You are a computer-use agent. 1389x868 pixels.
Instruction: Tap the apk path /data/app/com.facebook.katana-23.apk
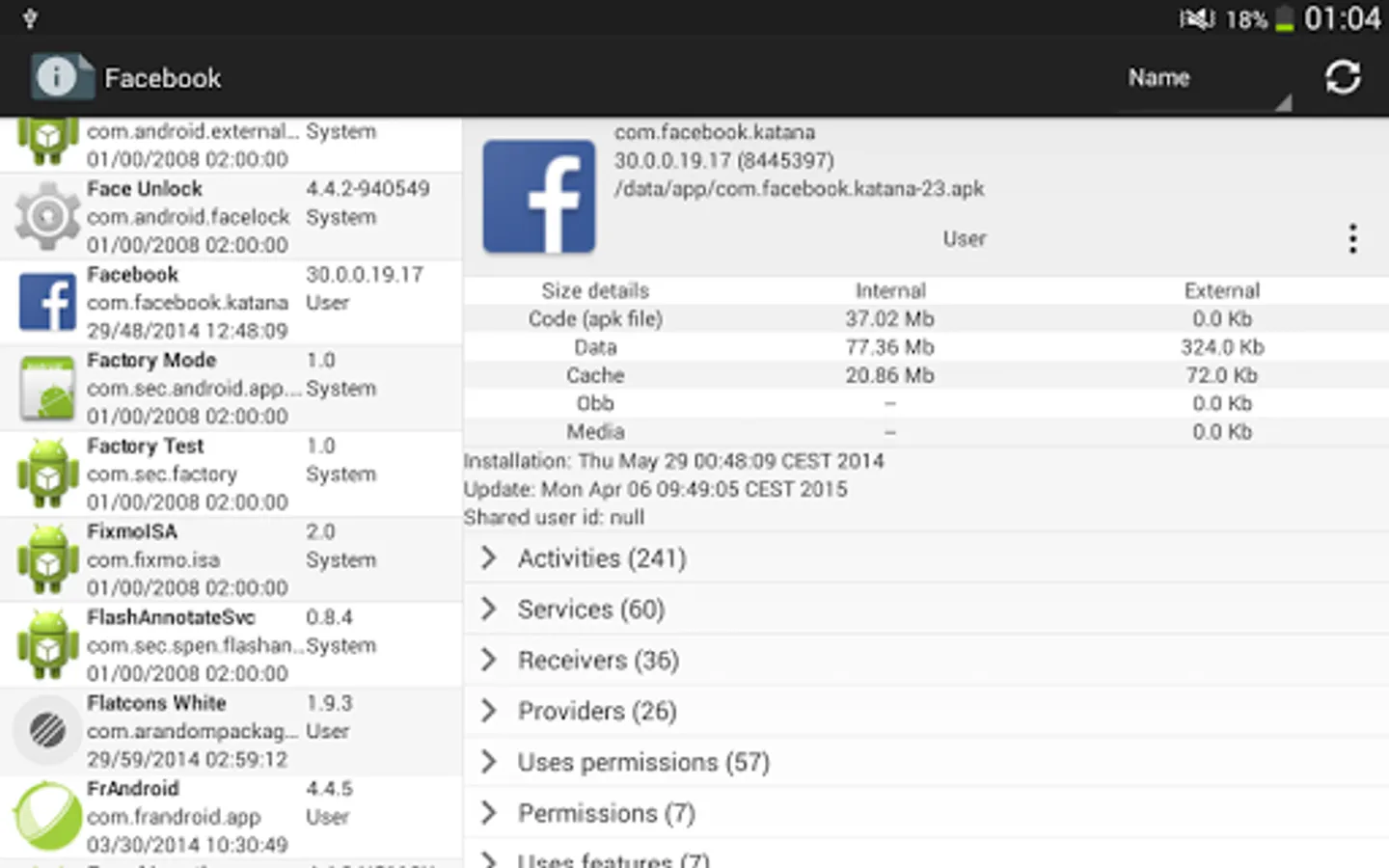coord(800,189)
